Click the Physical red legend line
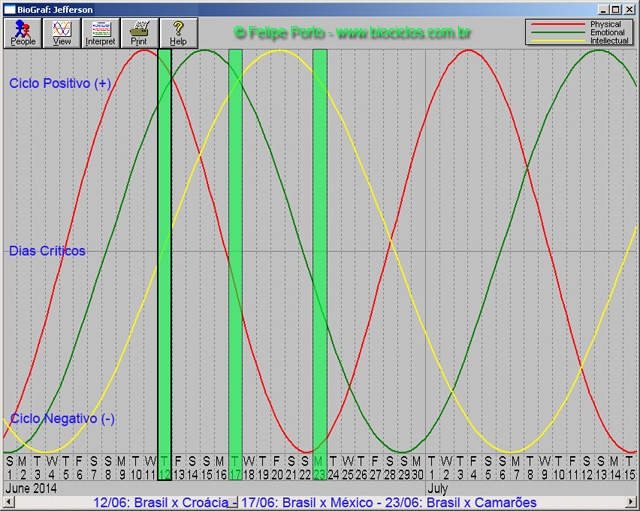The image size is (640, 511). click(558, 24)
